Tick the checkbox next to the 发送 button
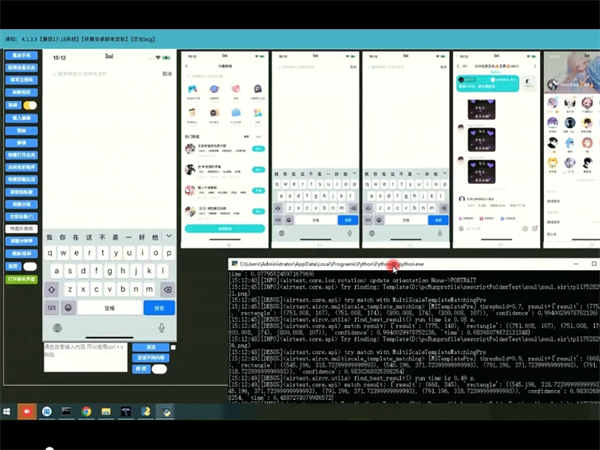Screen dimensions: 600x450 coord(172,347)
